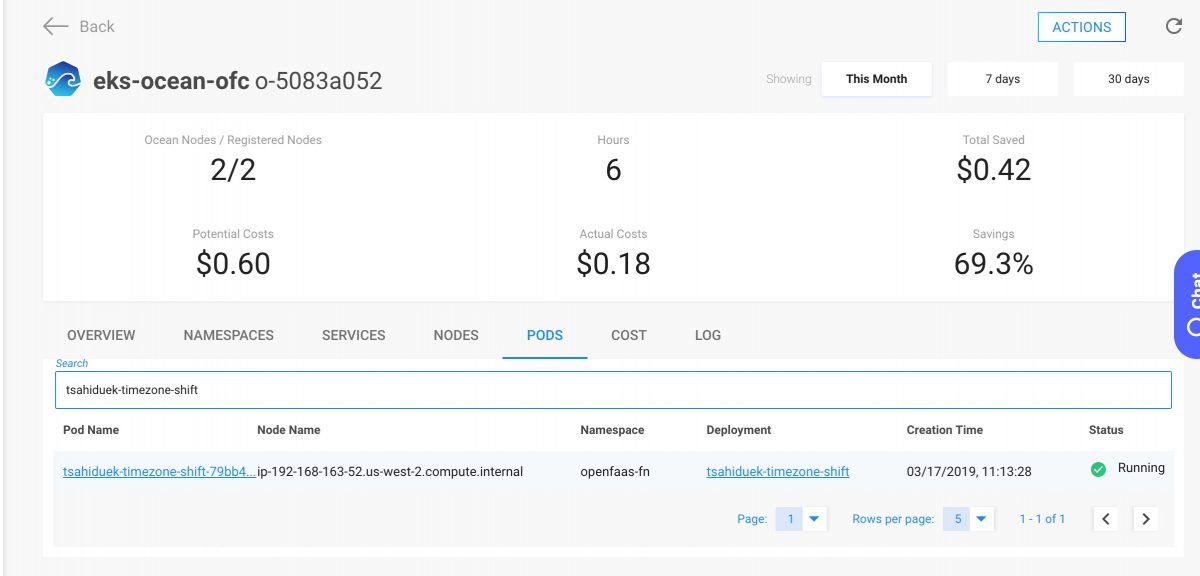This screenshot has width=1200, height=576.
Task: Open the tsahiduek-timezone-shift deployment link
Action: (x=777, y=472)
